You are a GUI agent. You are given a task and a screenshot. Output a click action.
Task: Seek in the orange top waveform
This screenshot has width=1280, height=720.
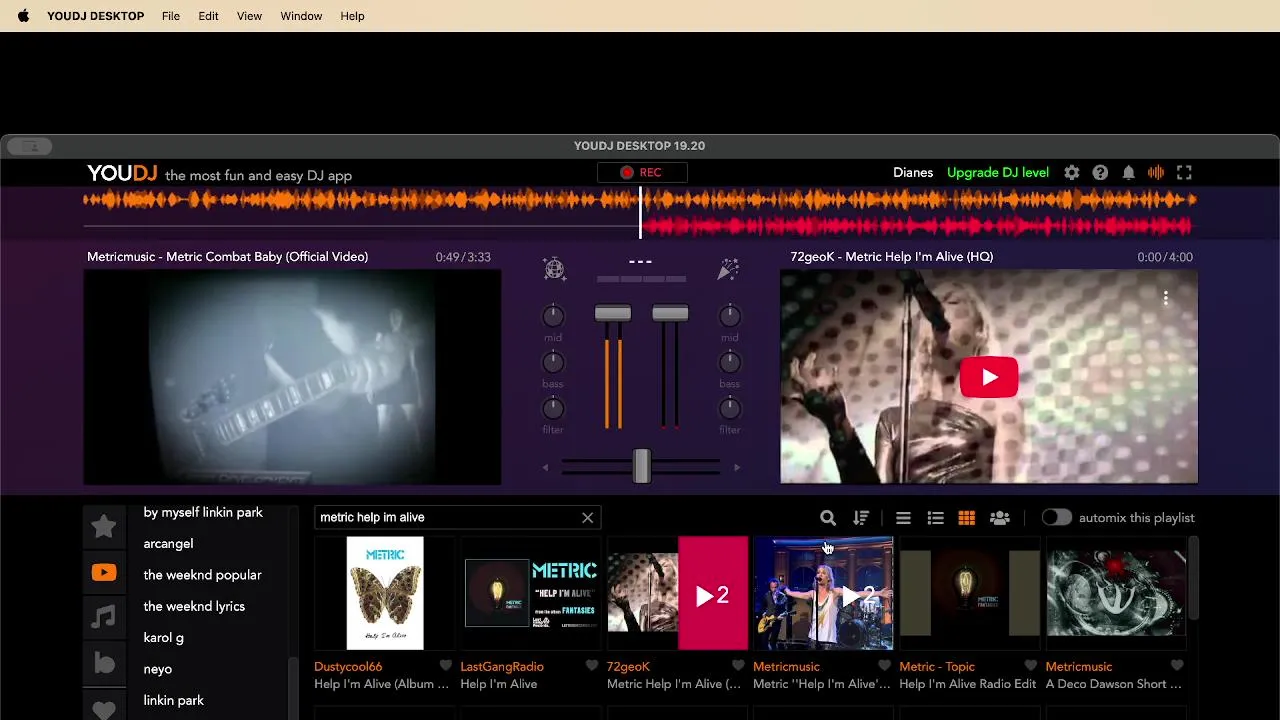click(640, 200)
